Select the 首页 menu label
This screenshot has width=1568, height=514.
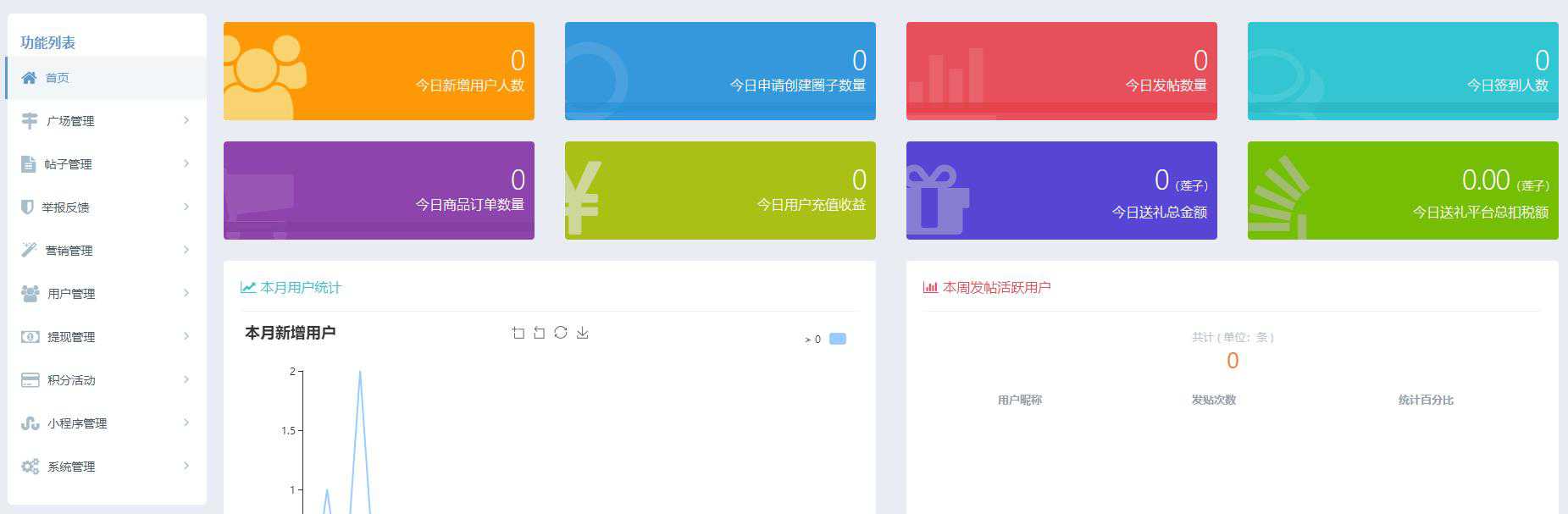point(58,78)
